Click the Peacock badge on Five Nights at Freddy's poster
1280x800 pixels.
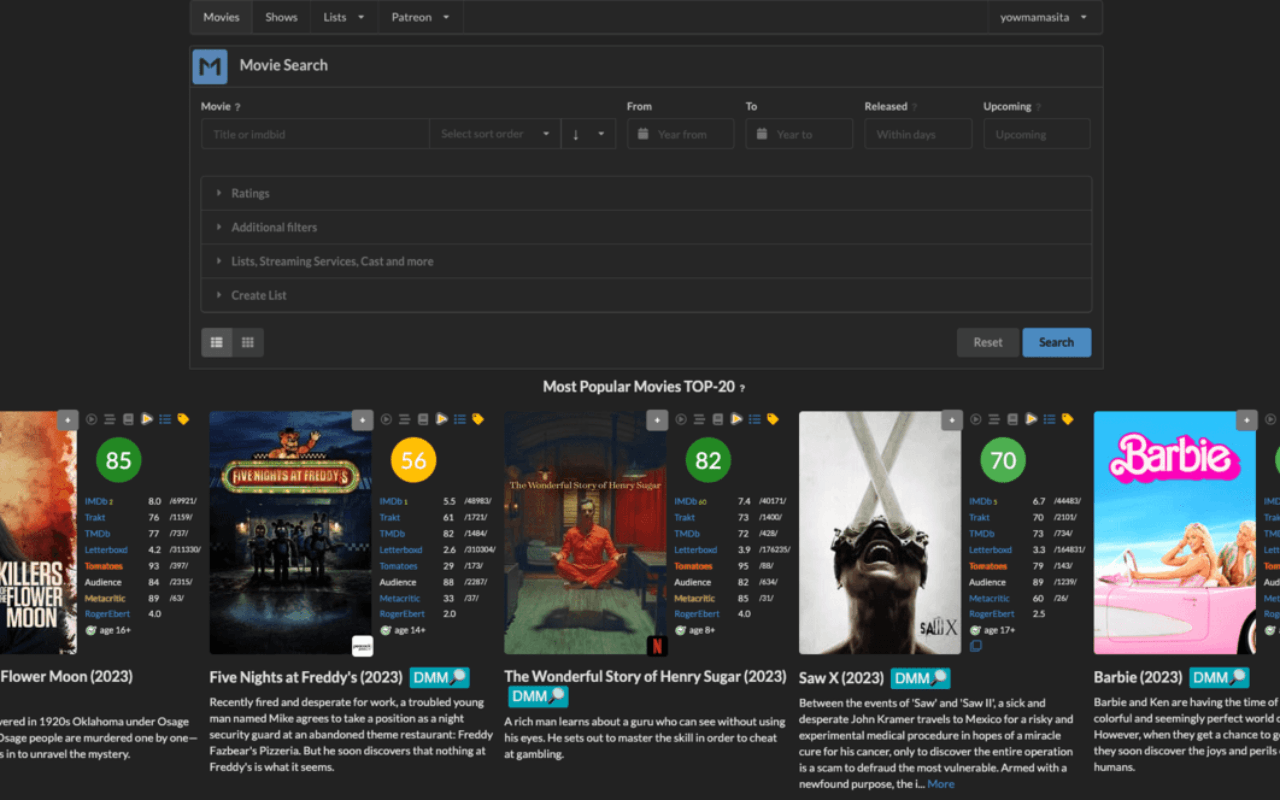tap(362, 645)
